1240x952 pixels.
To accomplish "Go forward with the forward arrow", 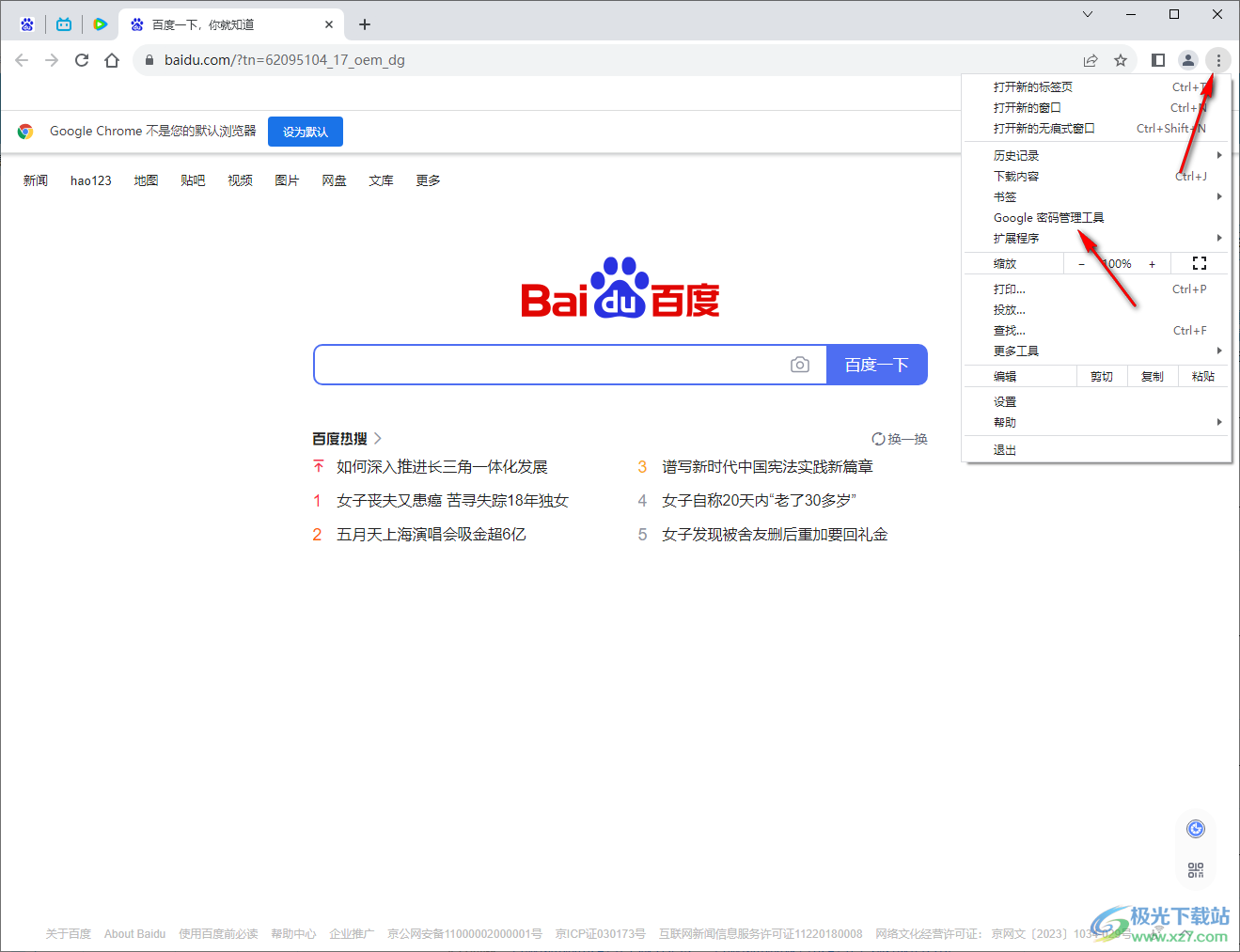I will click(x=52, y=60).
